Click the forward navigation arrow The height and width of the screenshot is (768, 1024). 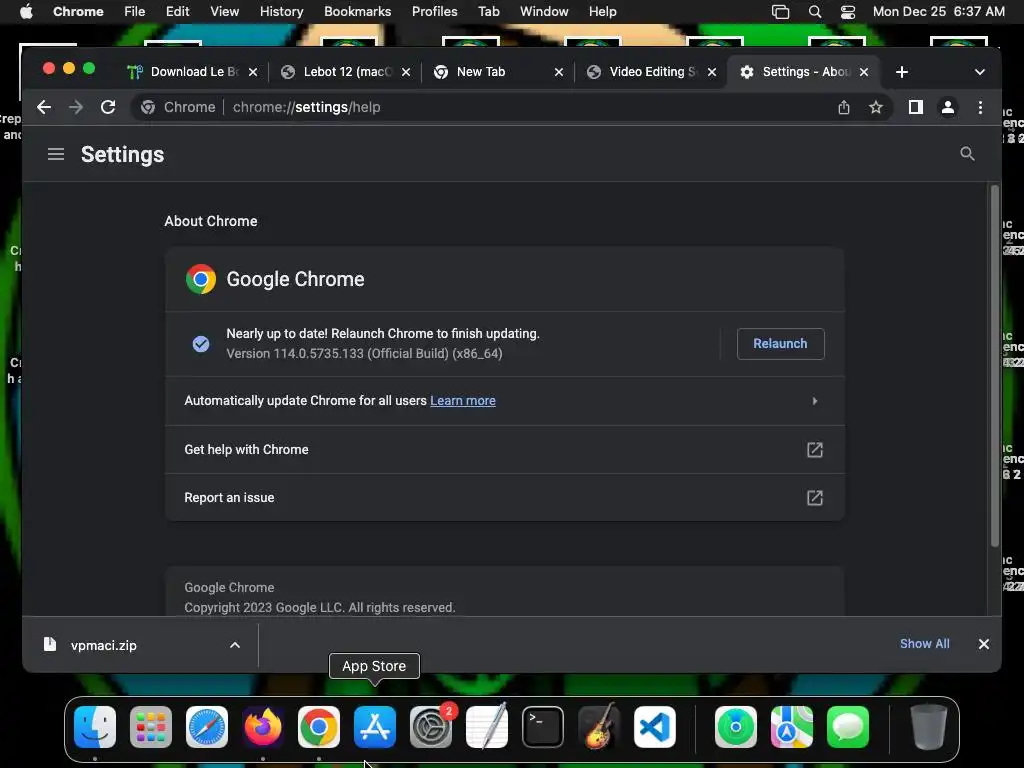click(x=76, y=107)
